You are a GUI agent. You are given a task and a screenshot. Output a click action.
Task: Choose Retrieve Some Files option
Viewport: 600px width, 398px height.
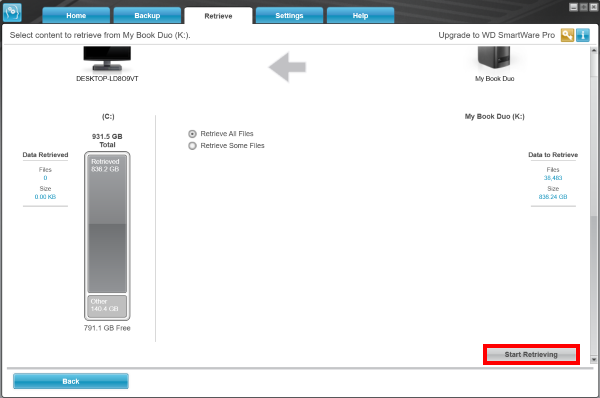pyautogui.click(x=226, y=145)
